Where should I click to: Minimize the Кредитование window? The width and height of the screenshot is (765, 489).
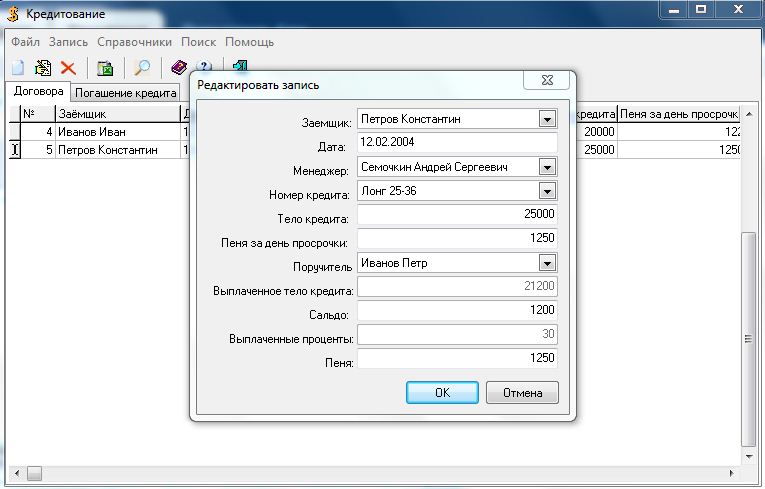click(674, 10)
